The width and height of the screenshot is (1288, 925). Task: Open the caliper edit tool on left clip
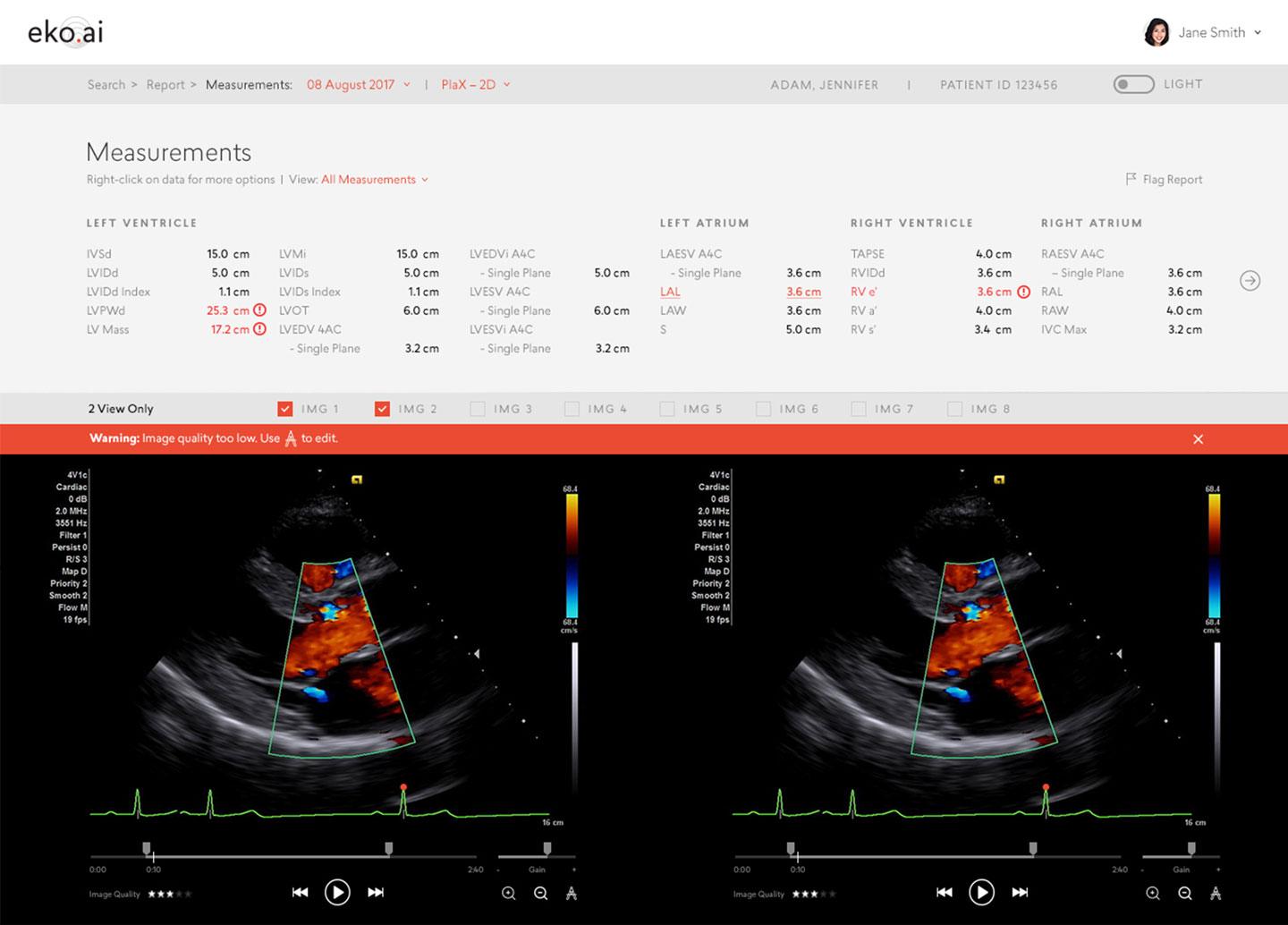[x=571, y=893]
